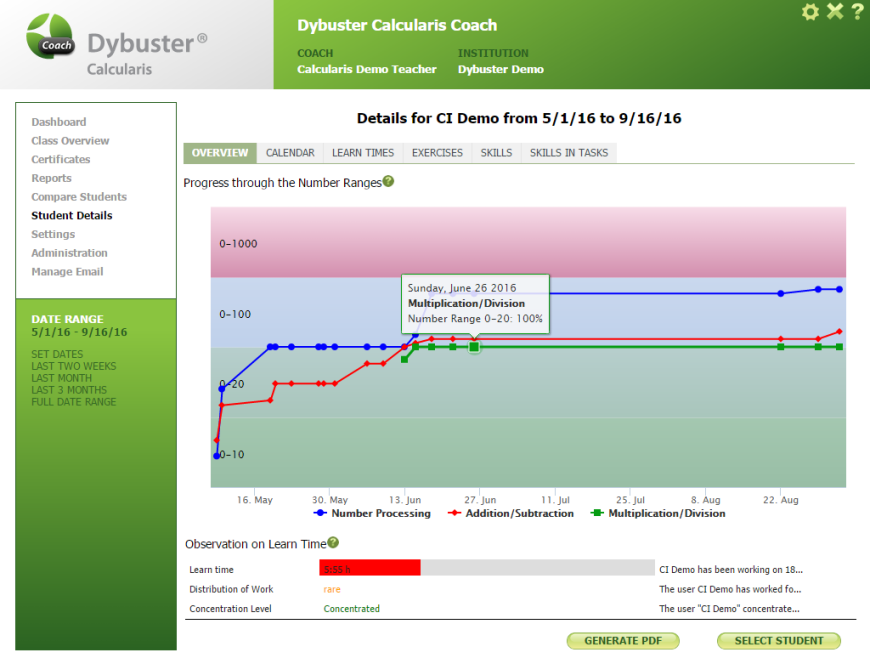Click first green Multiplication/Division data point

point(404,360)
